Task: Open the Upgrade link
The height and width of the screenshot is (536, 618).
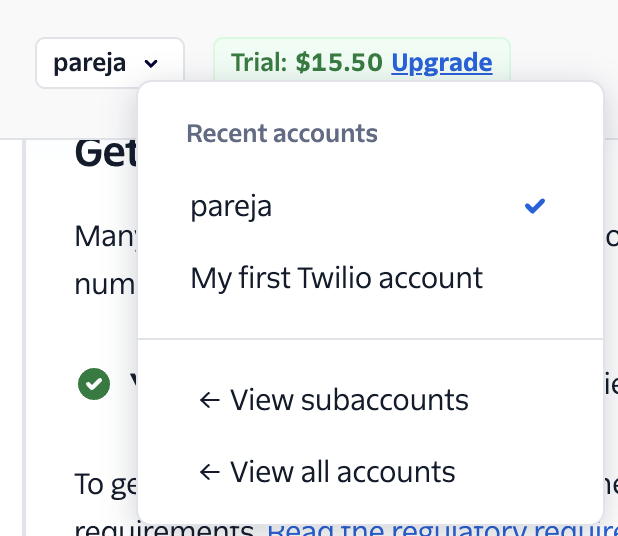Action: click(441, 62)
